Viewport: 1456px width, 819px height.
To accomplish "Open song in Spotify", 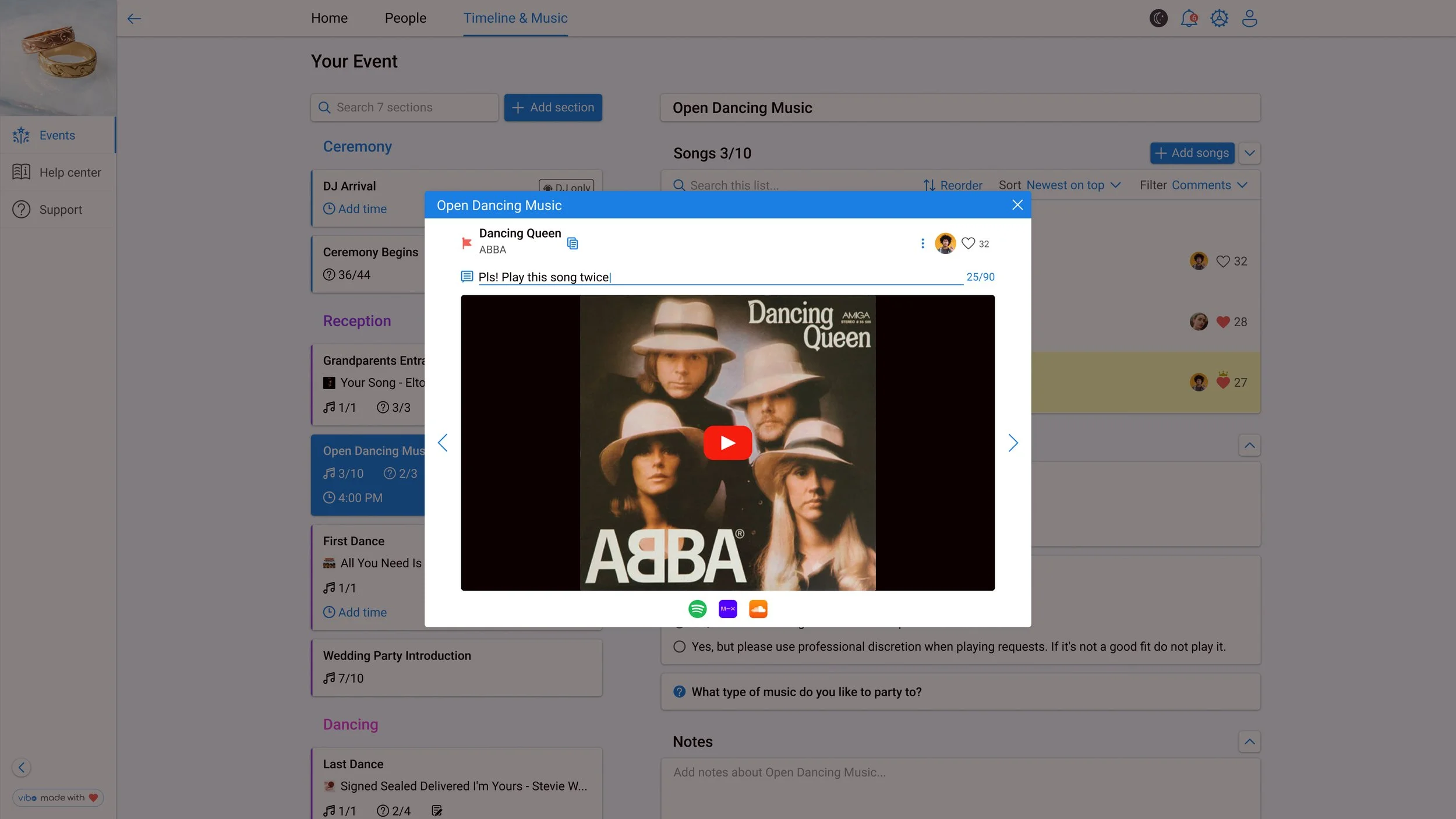I will [x=697, y=609].
